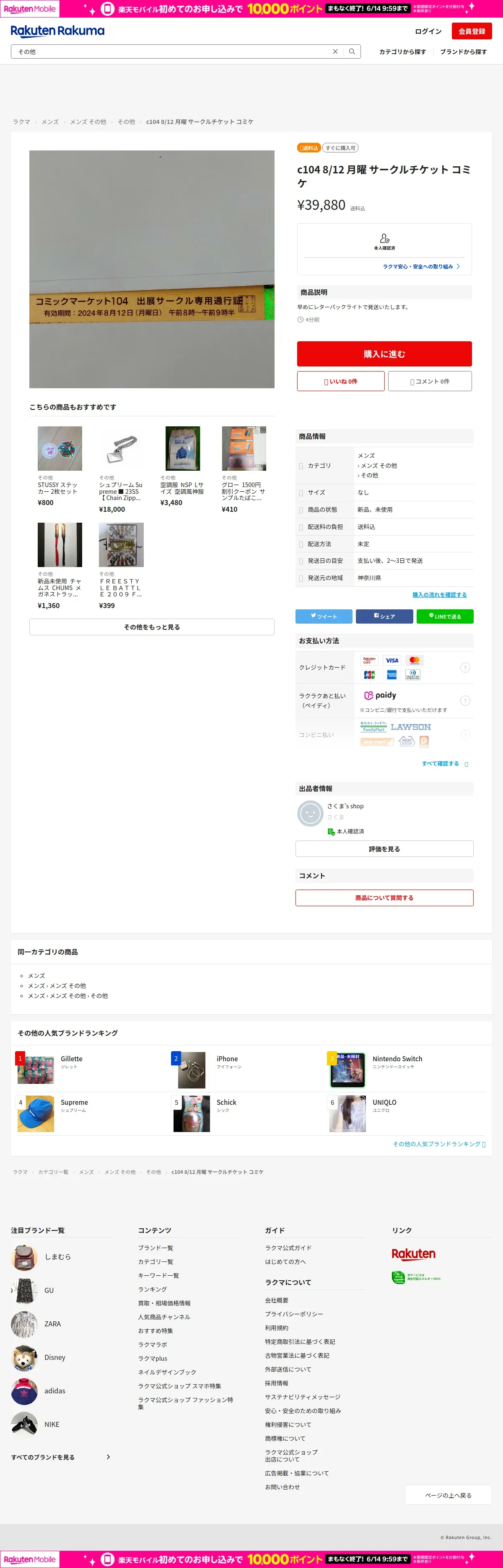
Task: Share via the Facebook シェア button
Action: pos(384,616)
